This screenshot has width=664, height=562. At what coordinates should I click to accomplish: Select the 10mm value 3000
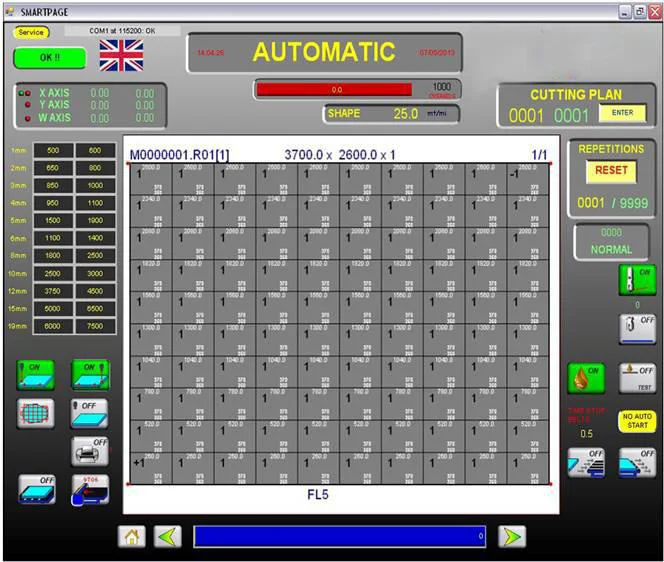(x=95, y=274)
